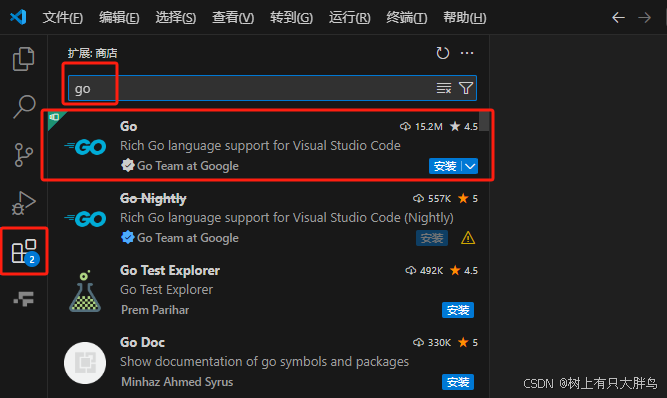667x398 pixels.
Task: Open the filter extensions funnel icon
Action: pyautogui.click(x=466, y=88)
